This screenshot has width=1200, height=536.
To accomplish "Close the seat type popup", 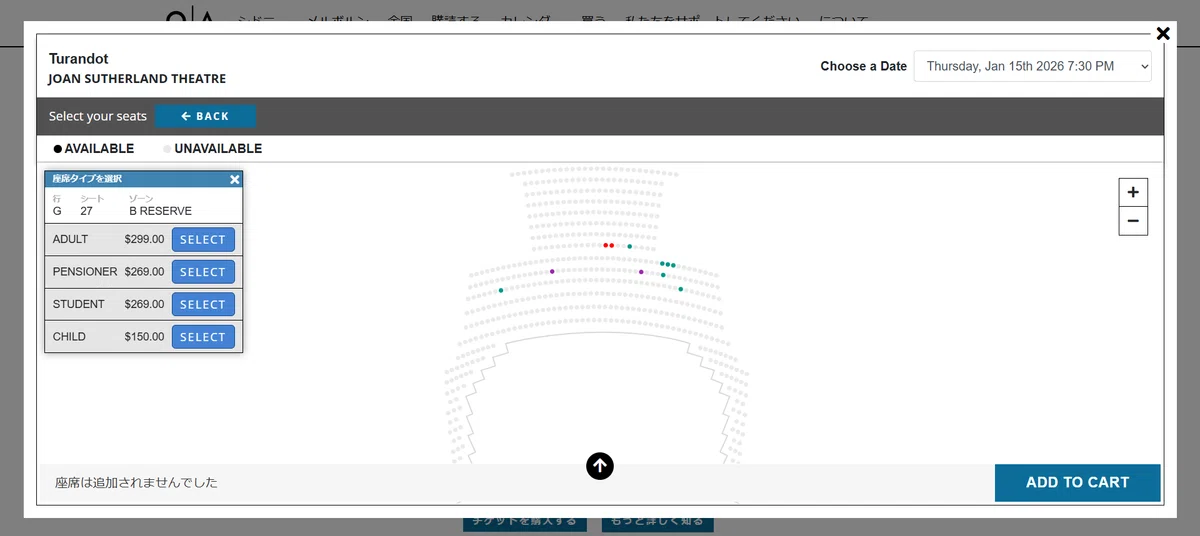I will pyautogui.click(x=235, y=179).
